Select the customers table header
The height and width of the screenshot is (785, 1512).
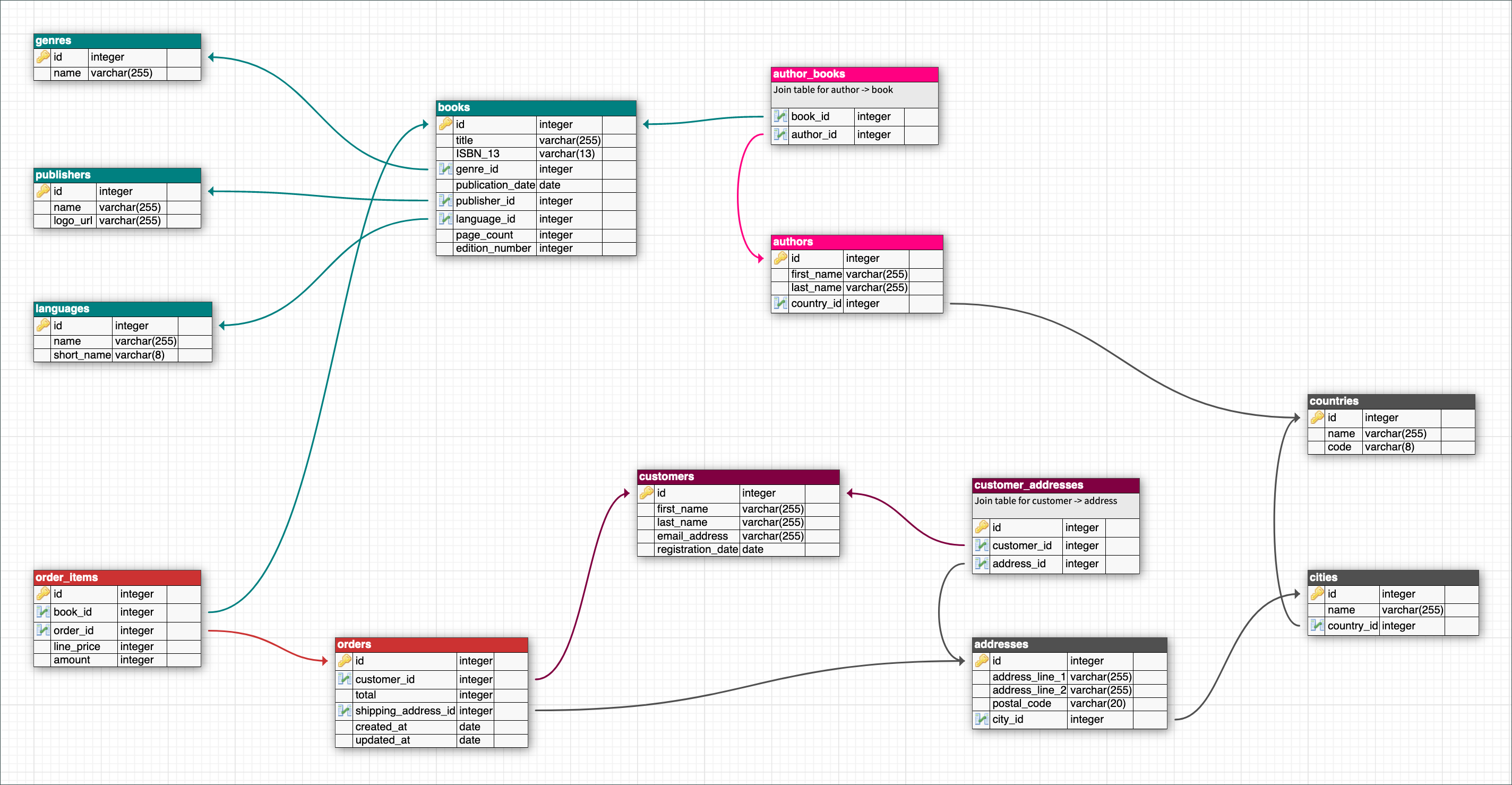738,476
